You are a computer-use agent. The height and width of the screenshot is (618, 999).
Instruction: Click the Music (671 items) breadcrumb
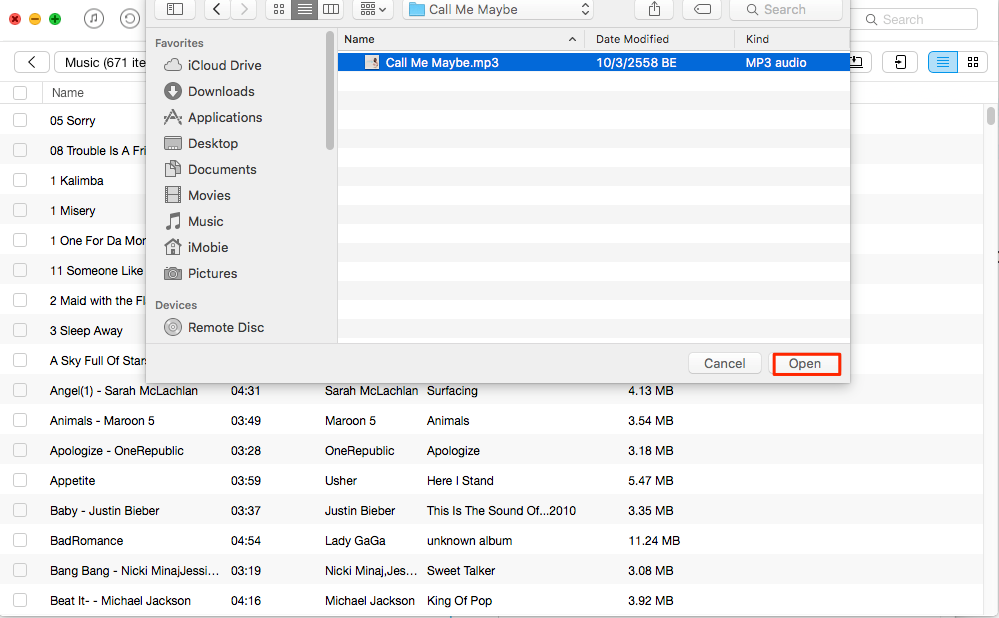pos(100,62)
